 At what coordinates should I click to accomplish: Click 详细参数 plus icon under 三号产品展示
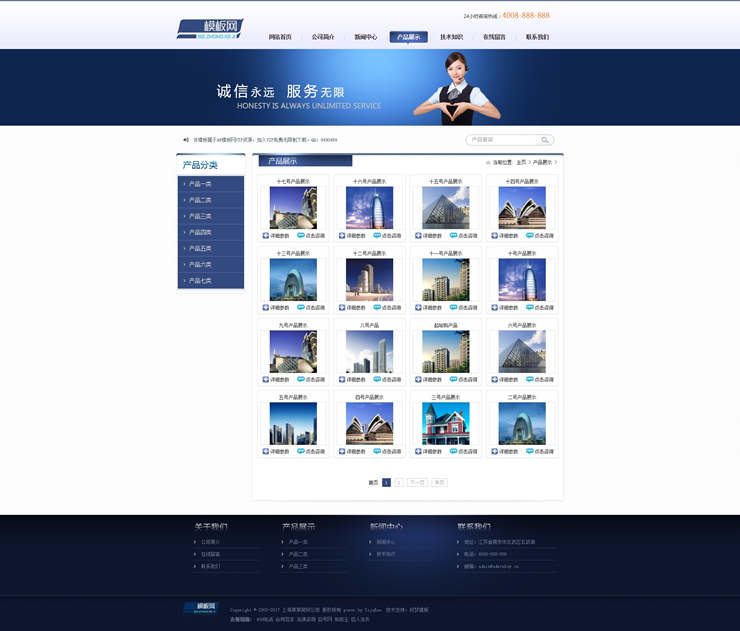418,452
